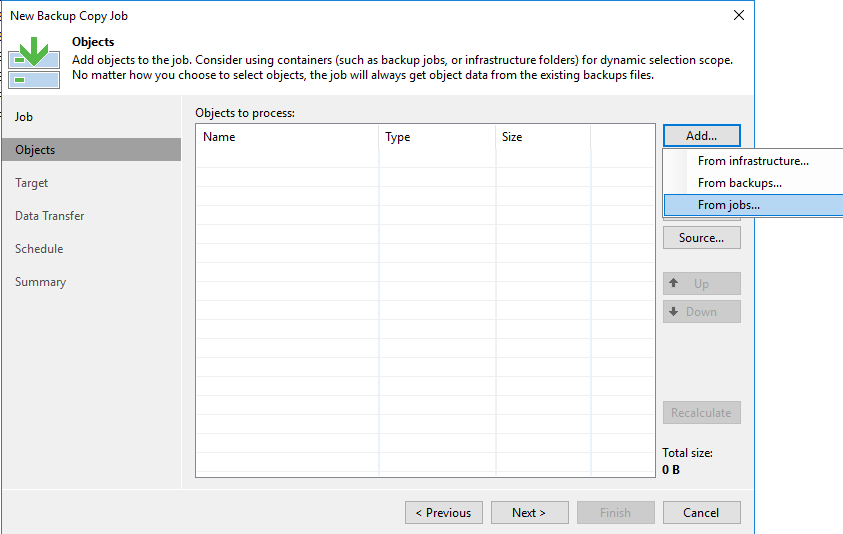
Task: Go to the Summary step
Action: pos(40,282)
